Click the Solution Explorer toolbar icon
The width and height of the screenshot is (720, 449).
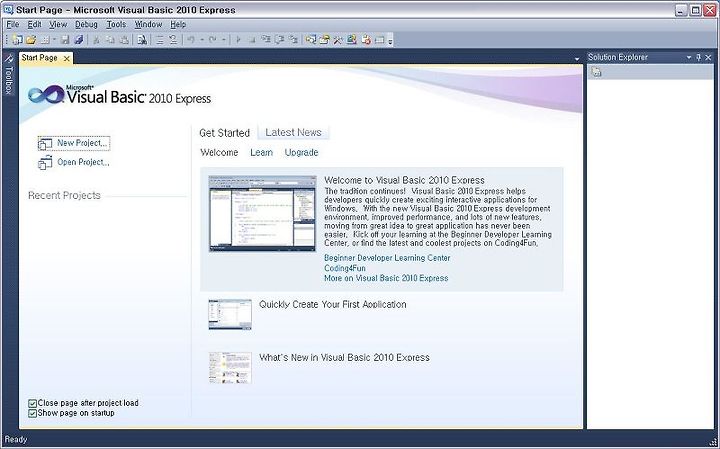[311, 40]
